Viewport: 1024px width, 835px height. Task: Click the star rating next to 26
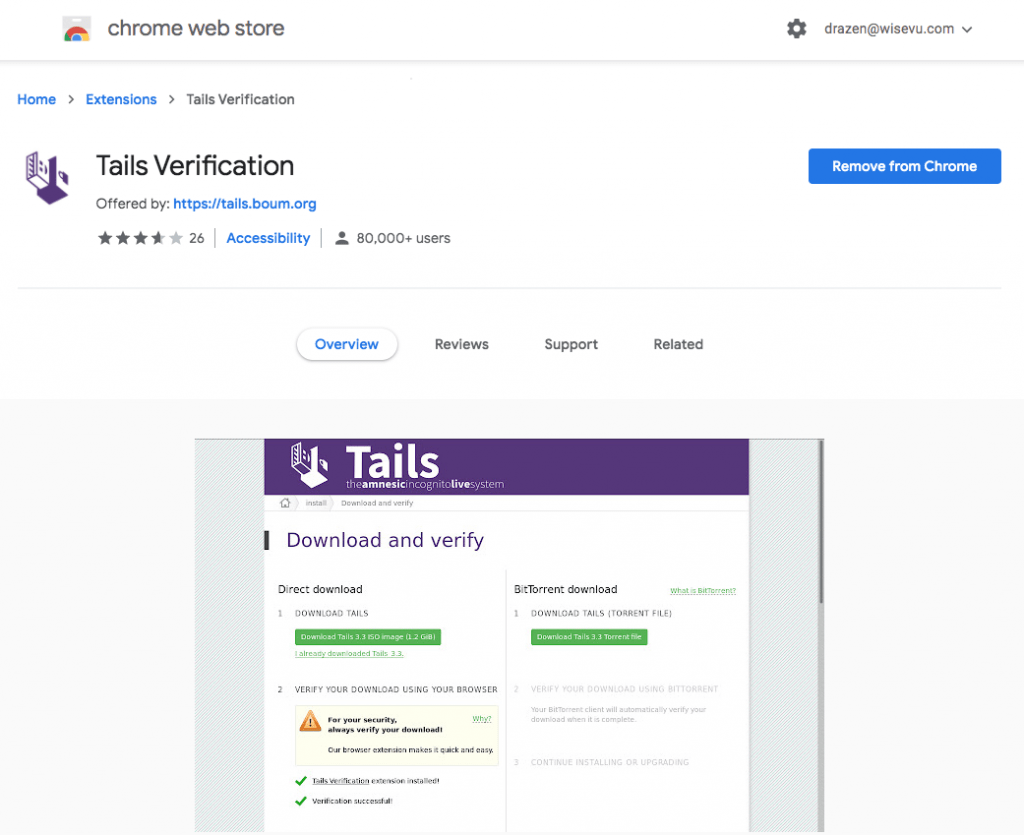(140, 238)
